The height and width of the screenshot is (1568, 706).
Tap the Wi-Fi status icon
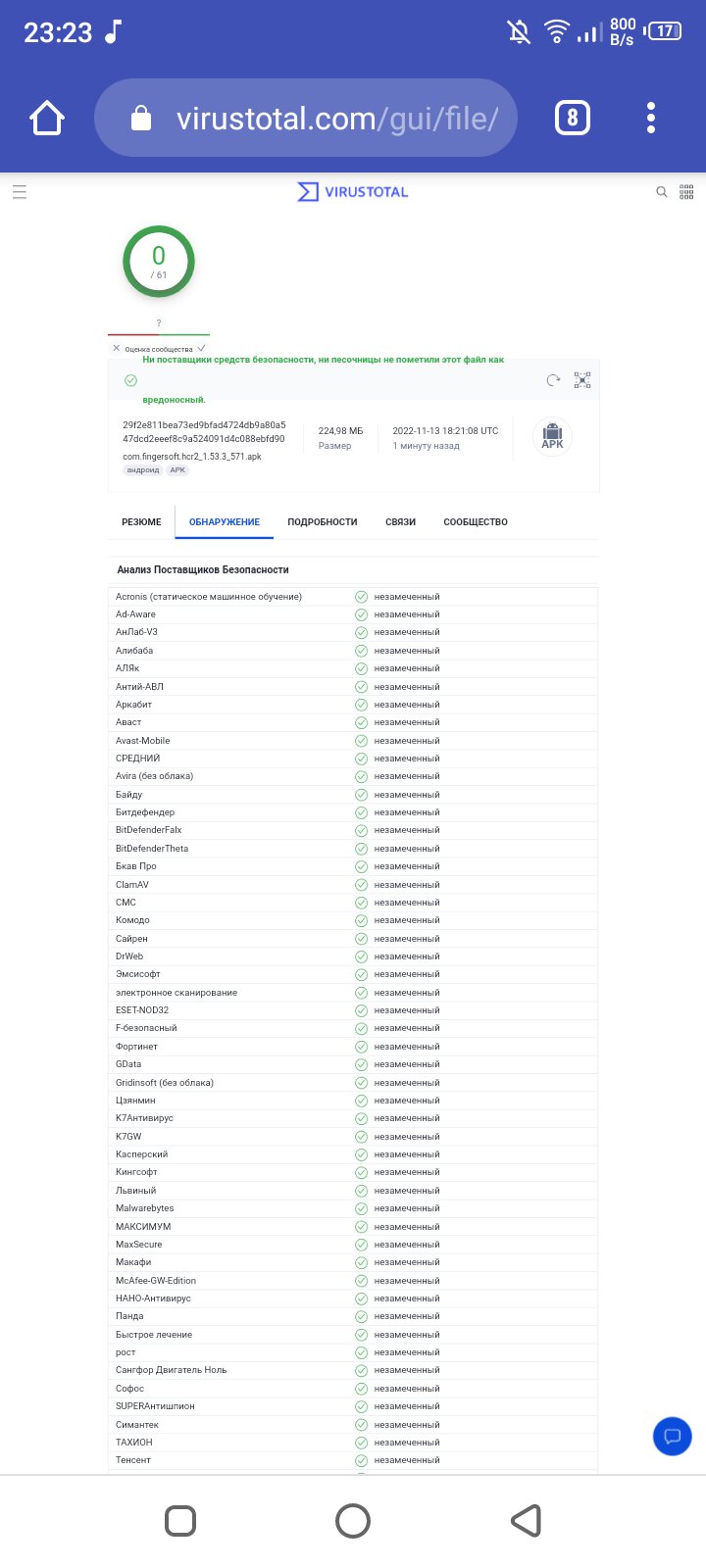coord(556,32)
